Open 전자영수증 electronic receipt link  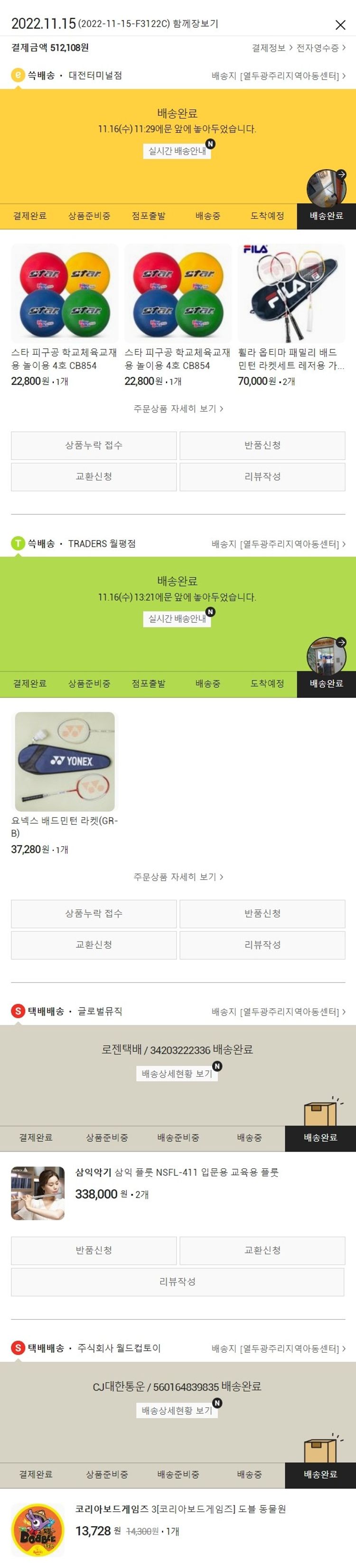321,47
